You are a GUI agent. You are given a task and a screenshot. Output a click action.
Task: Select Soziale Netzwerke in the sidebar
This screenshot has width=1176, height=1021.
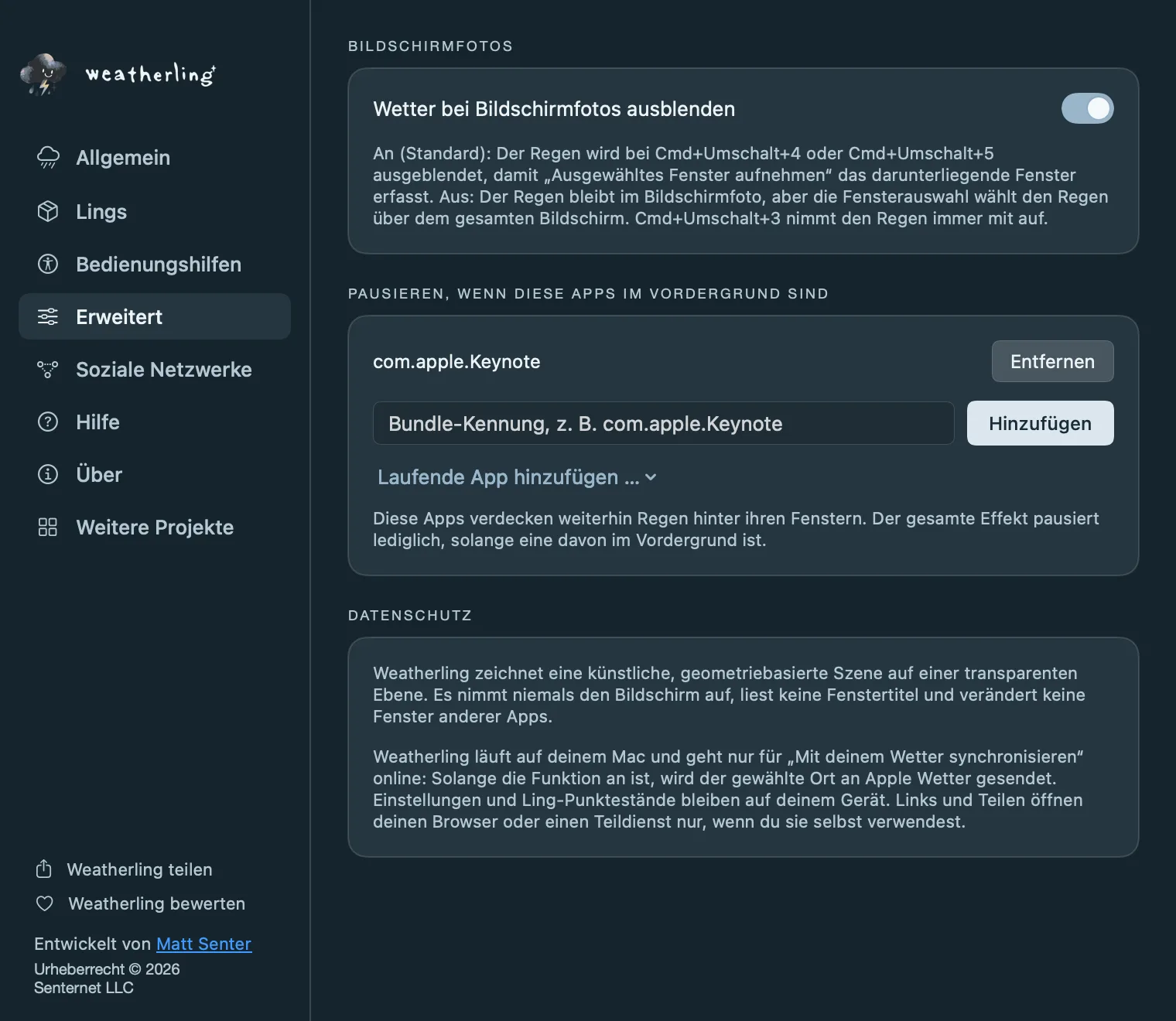tap(155, 369)
